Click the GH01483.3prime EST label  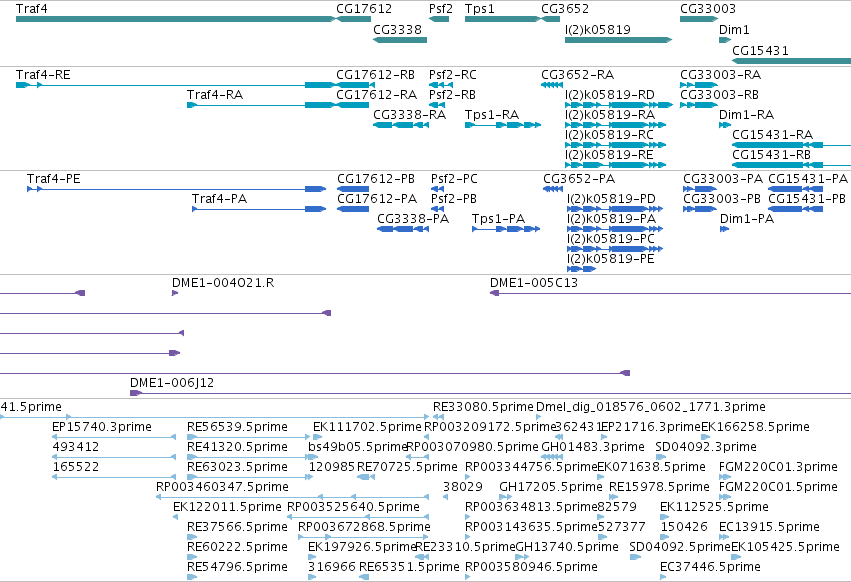(593, 447)
